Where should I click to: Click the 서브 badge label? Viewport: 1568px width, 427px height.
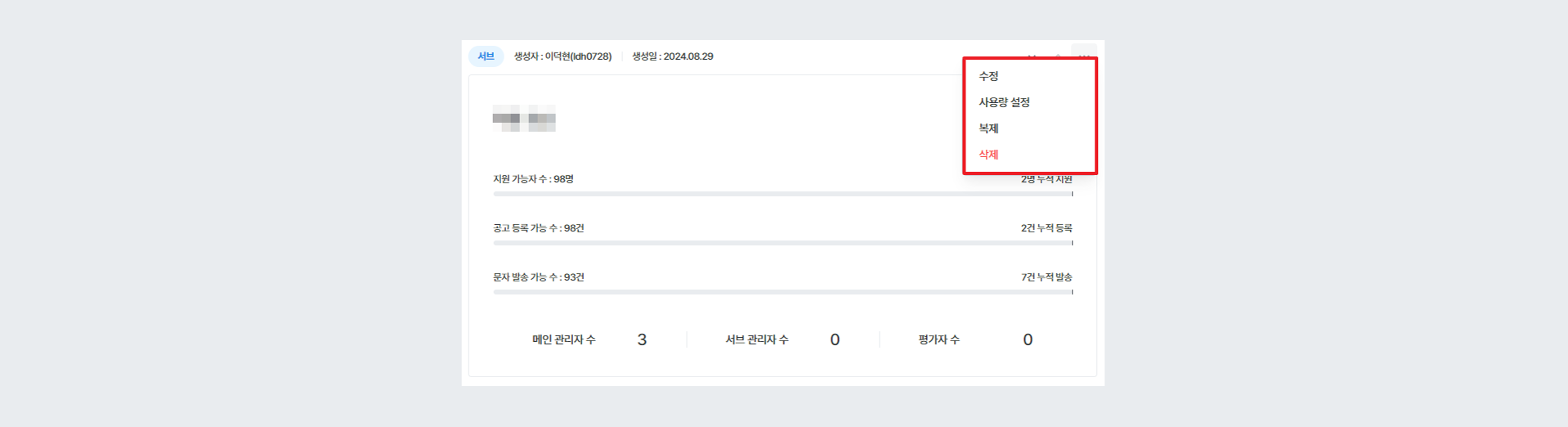[x=486, y=56]
